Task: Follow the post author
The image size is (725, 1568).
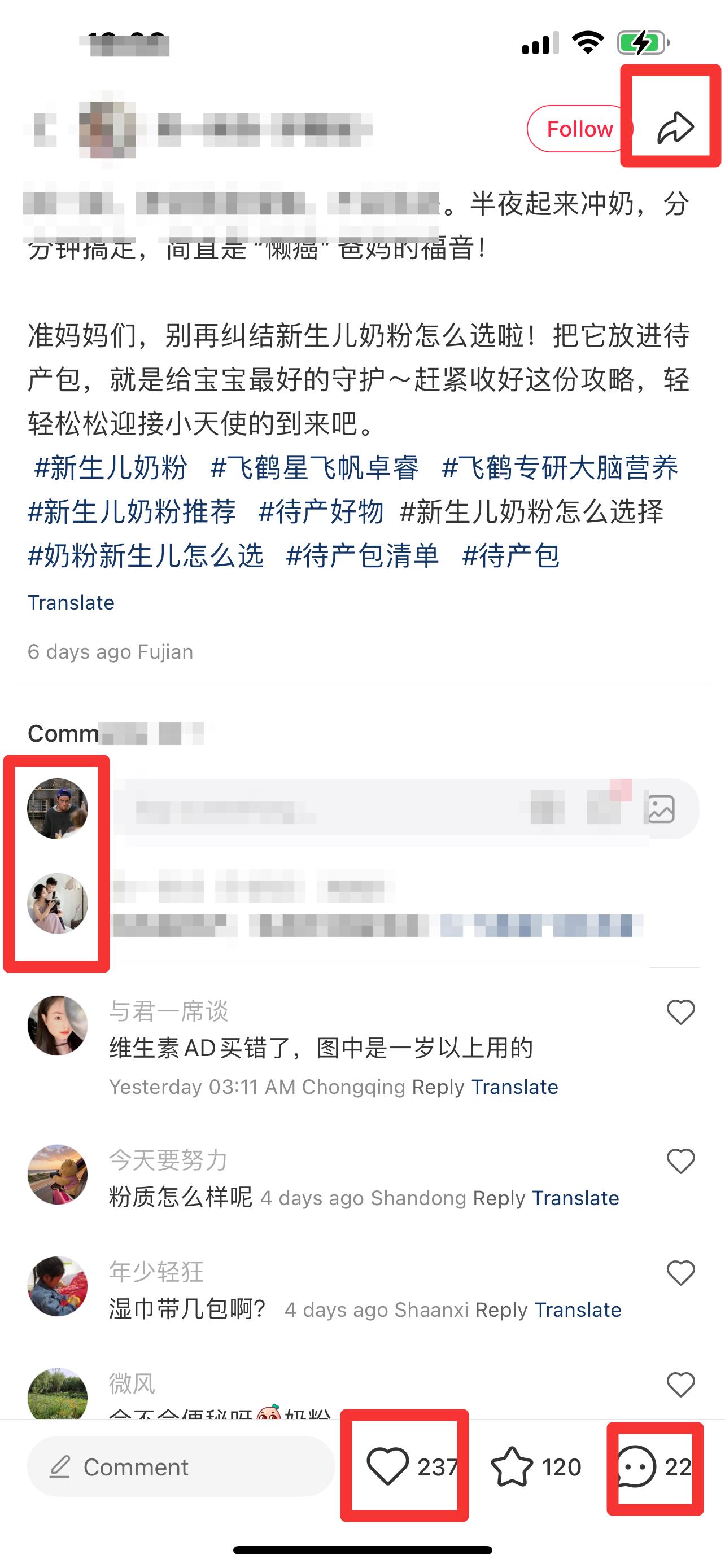Action: [579, 129]
